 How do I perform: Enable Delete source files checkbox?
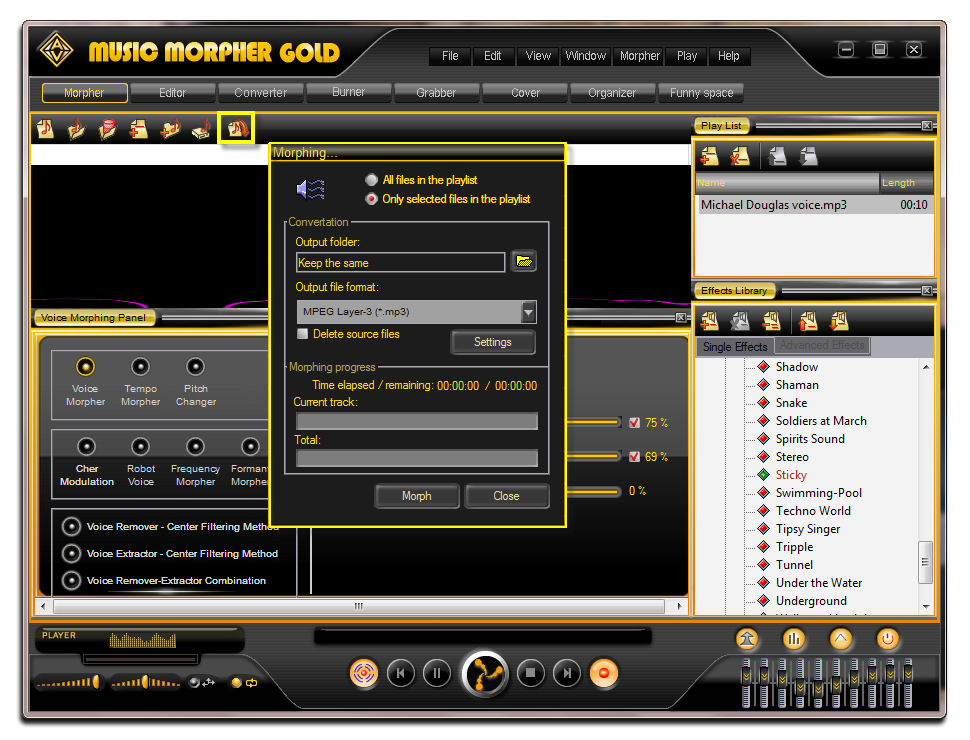coord(303,334)
